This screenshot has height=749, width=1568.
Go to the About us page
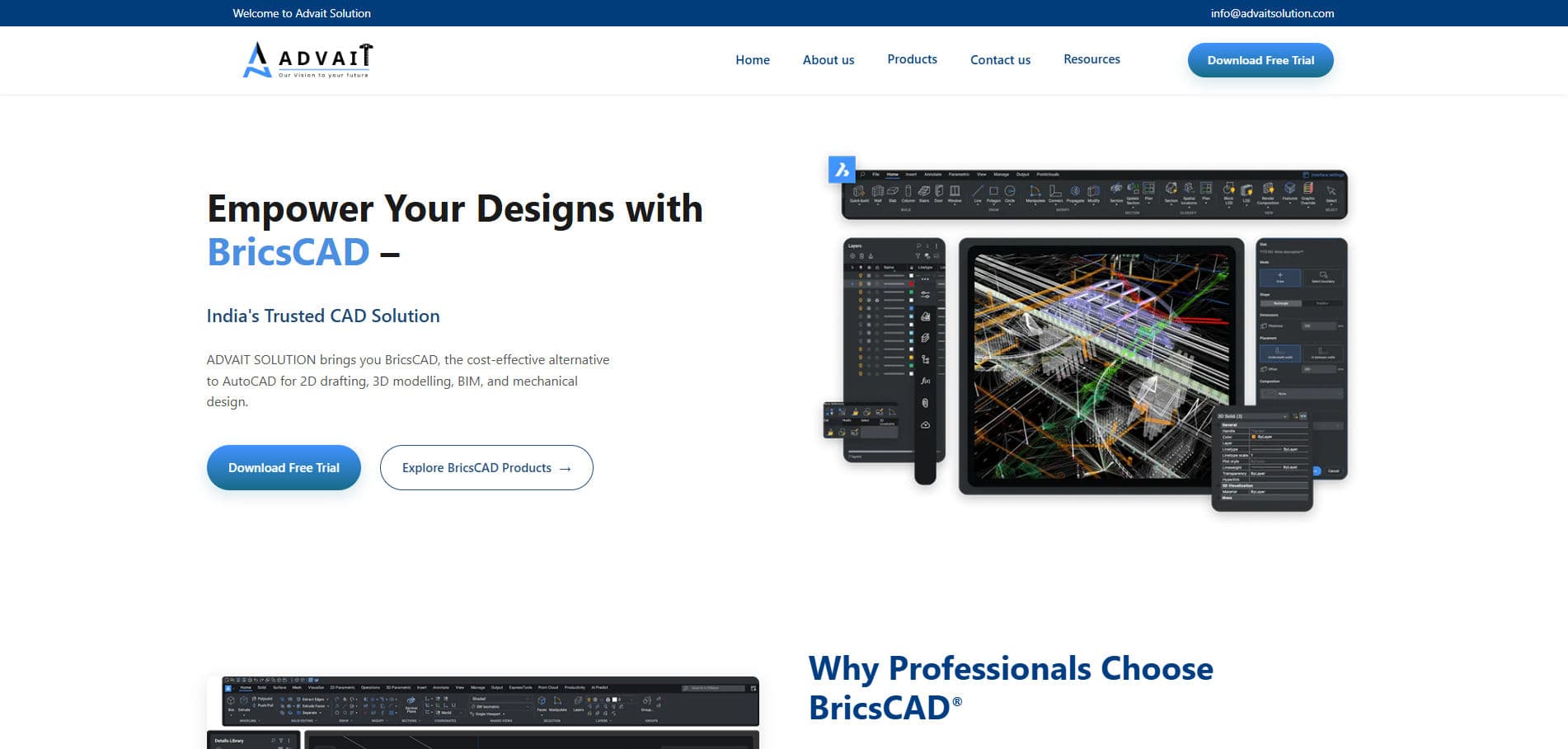829,60
